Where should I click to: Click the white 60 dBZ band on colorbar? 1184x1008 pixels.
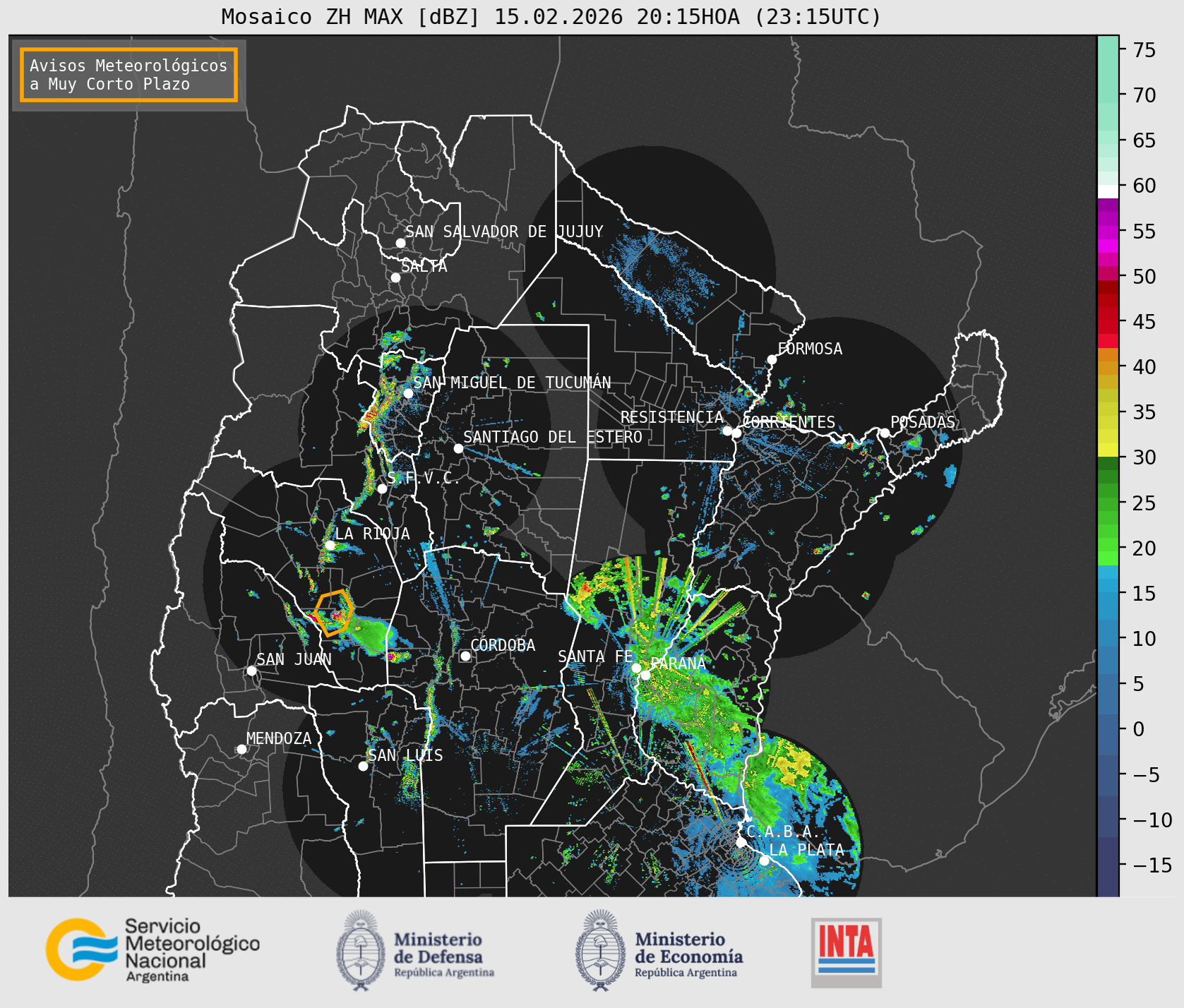pos(1108,191)
